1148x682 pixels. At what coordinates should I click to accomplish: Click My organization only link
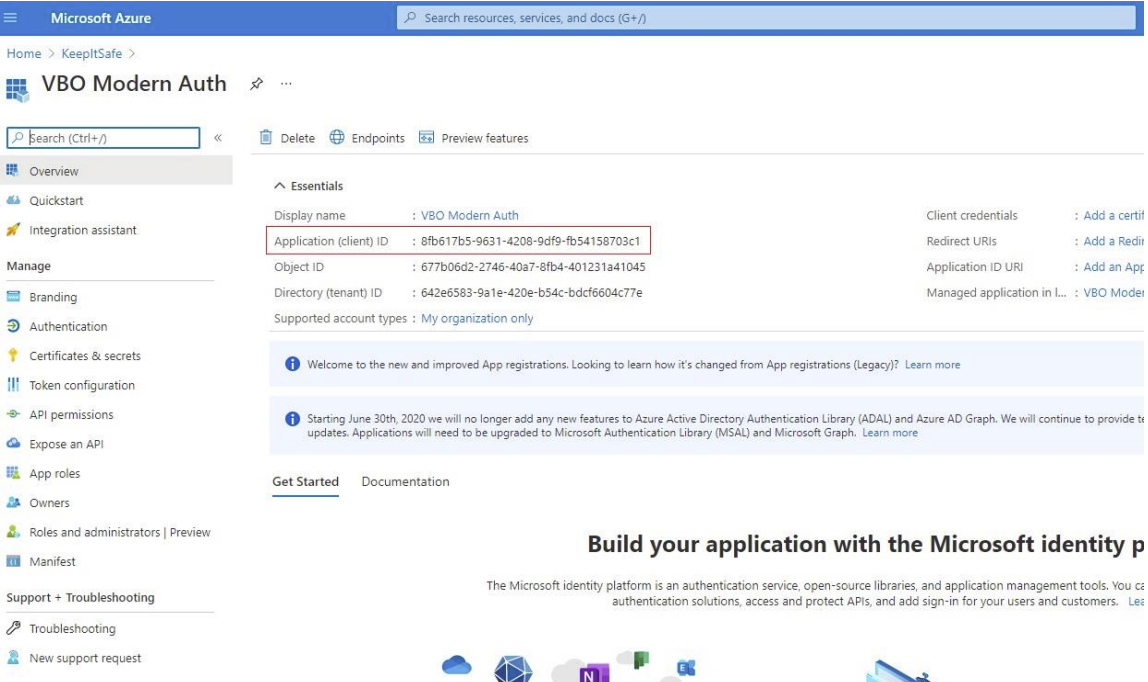tap(477, 318)
